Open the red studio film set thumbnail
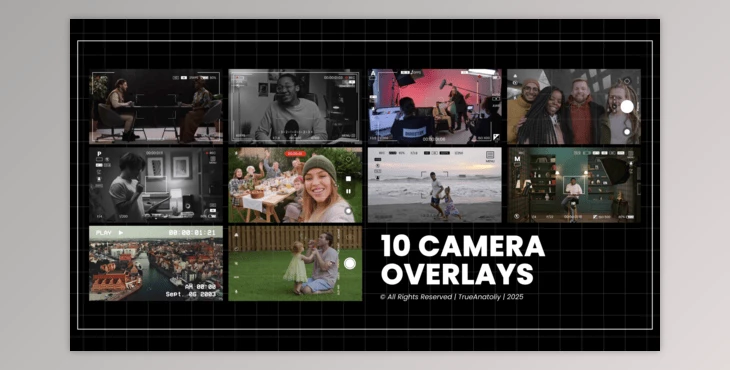 [x=434, y=107]
